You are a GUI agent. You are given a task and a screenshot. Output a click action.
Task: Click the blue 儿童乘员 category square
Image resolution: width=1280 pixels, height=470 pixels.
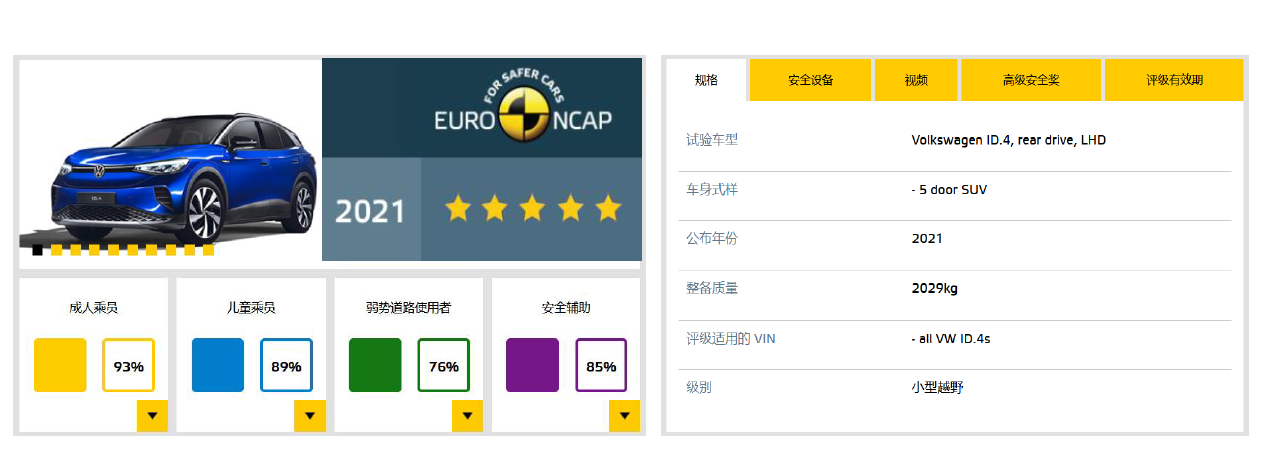point(217,365)
